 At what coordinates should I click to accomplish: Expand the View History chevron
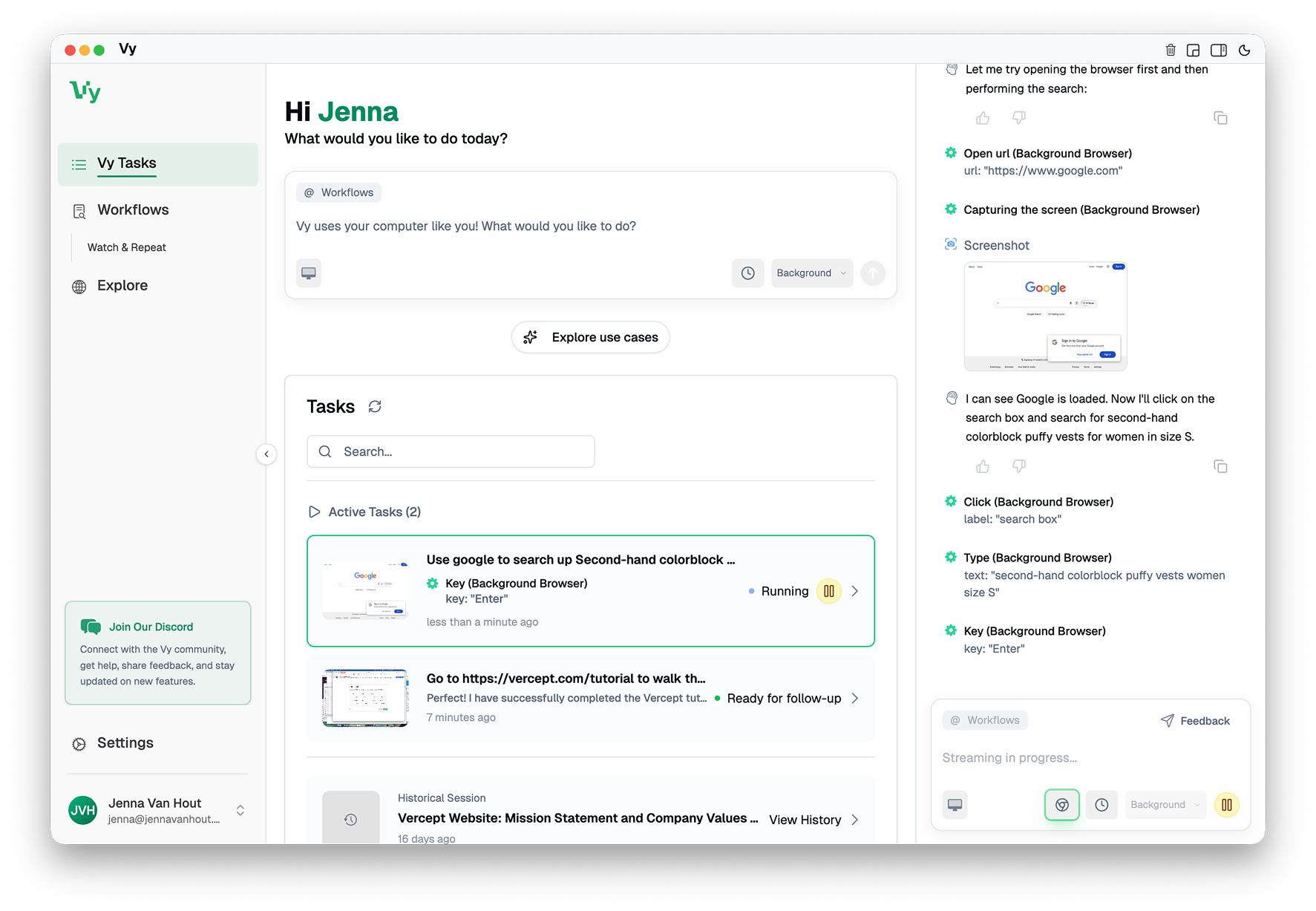(855, 820)
